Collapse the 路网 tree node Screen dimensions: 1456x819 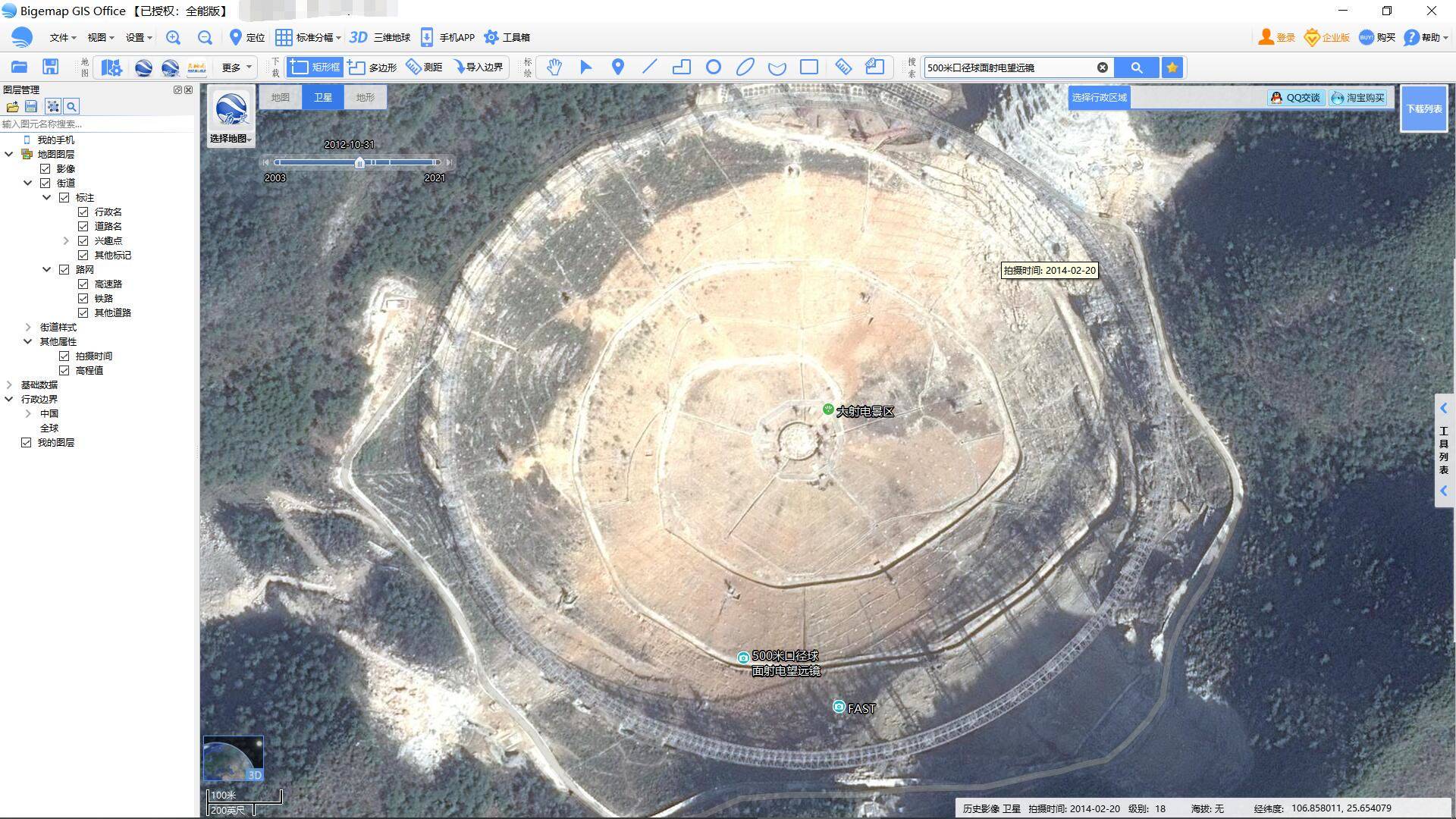click(x=47, y=270)
